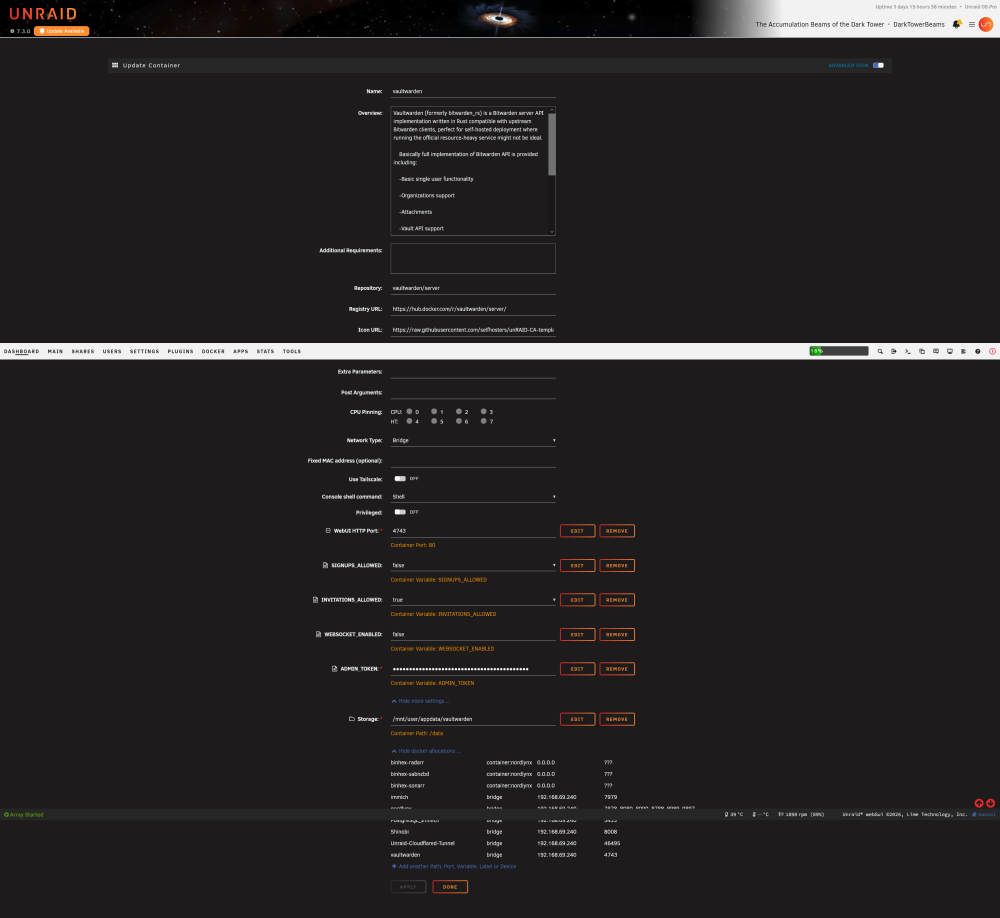Click the orange Unraid account avatar
This screenshot has width=1000, height=918.
[986, 24]
